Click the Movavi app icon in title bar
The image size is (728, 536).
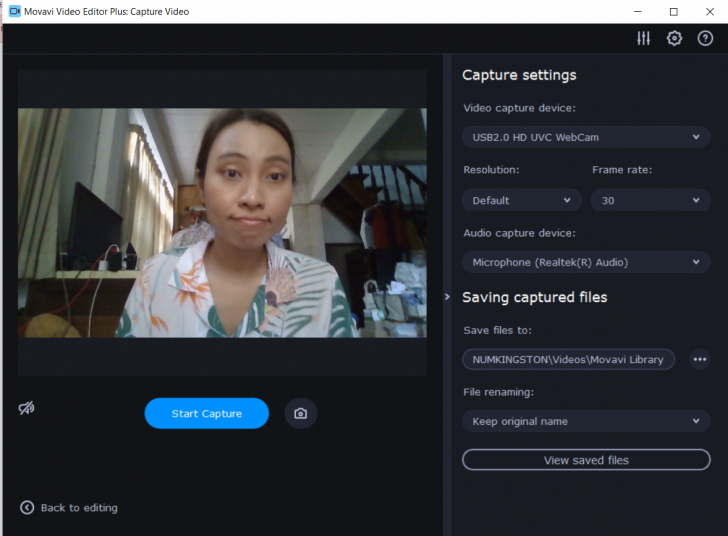coord(15,11)
